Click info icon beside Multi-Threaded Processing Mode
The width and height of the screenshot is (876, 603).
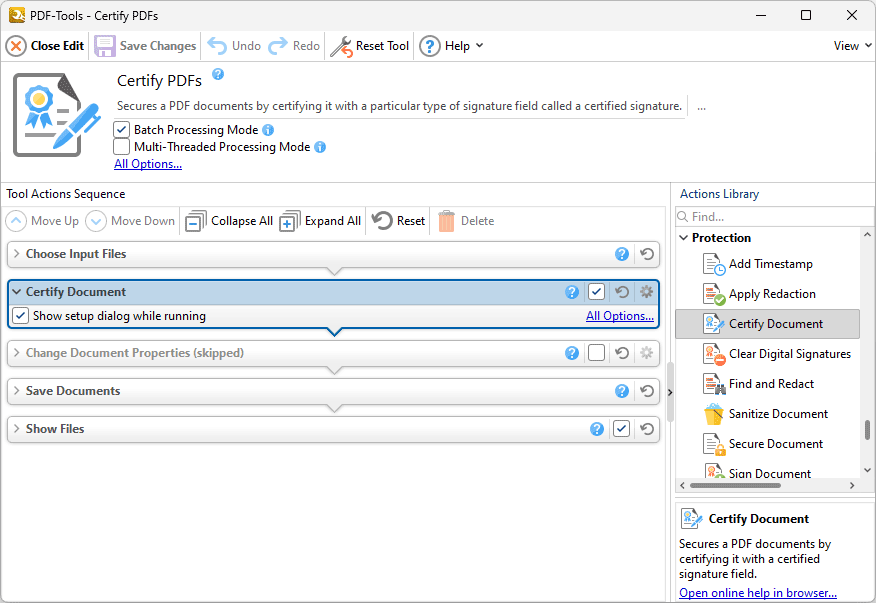(320, 147)
